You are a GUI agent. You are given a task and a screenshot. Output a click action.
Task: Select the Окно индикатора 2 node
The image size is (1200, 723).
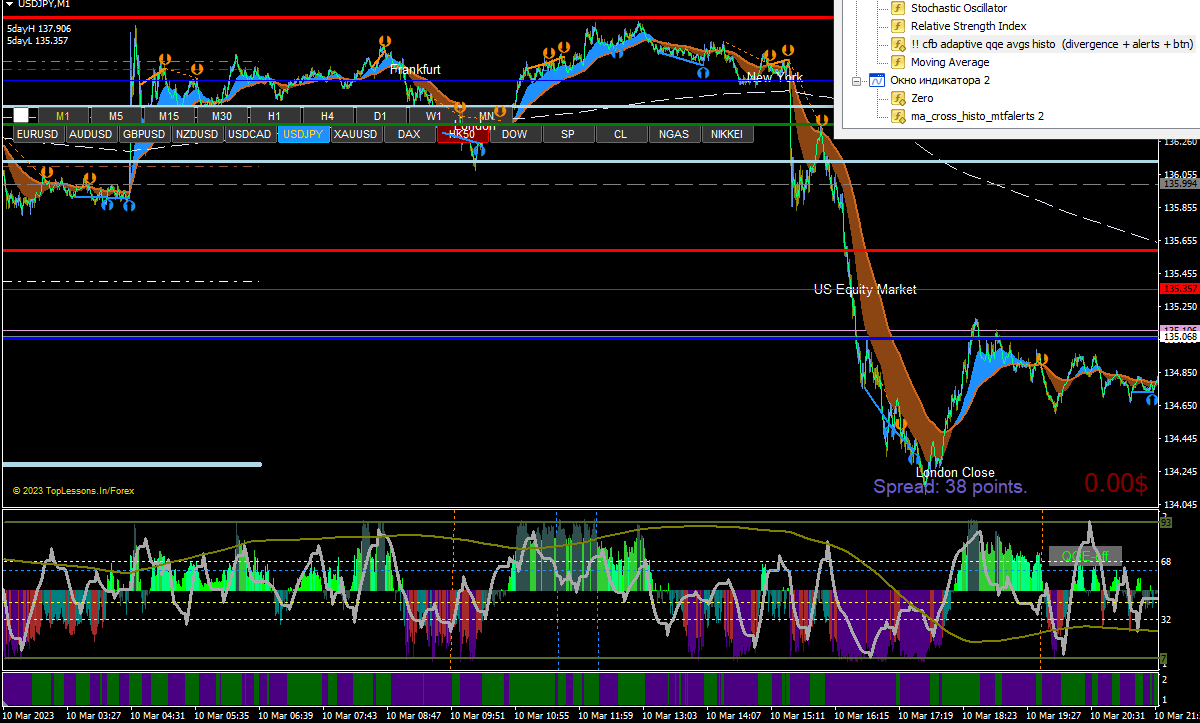pos(940,80)
